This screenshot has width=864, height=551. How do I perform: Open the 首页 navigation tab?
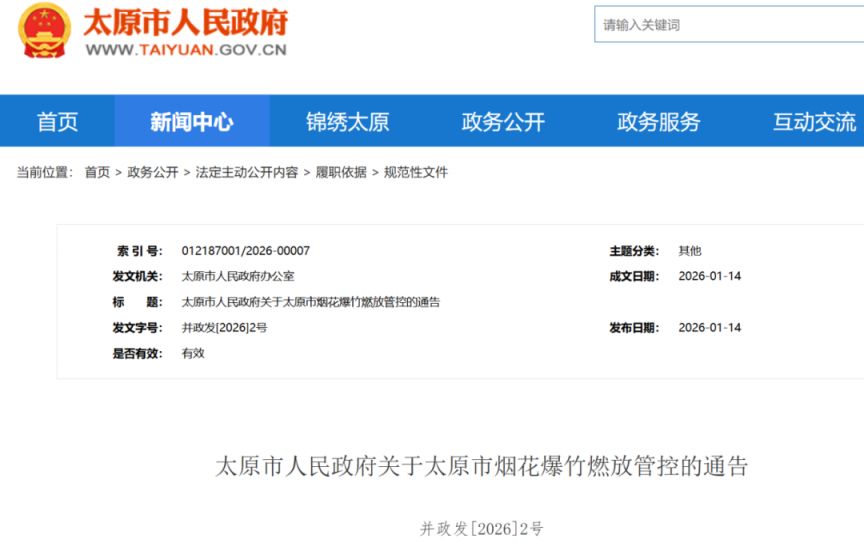[57, 121]
